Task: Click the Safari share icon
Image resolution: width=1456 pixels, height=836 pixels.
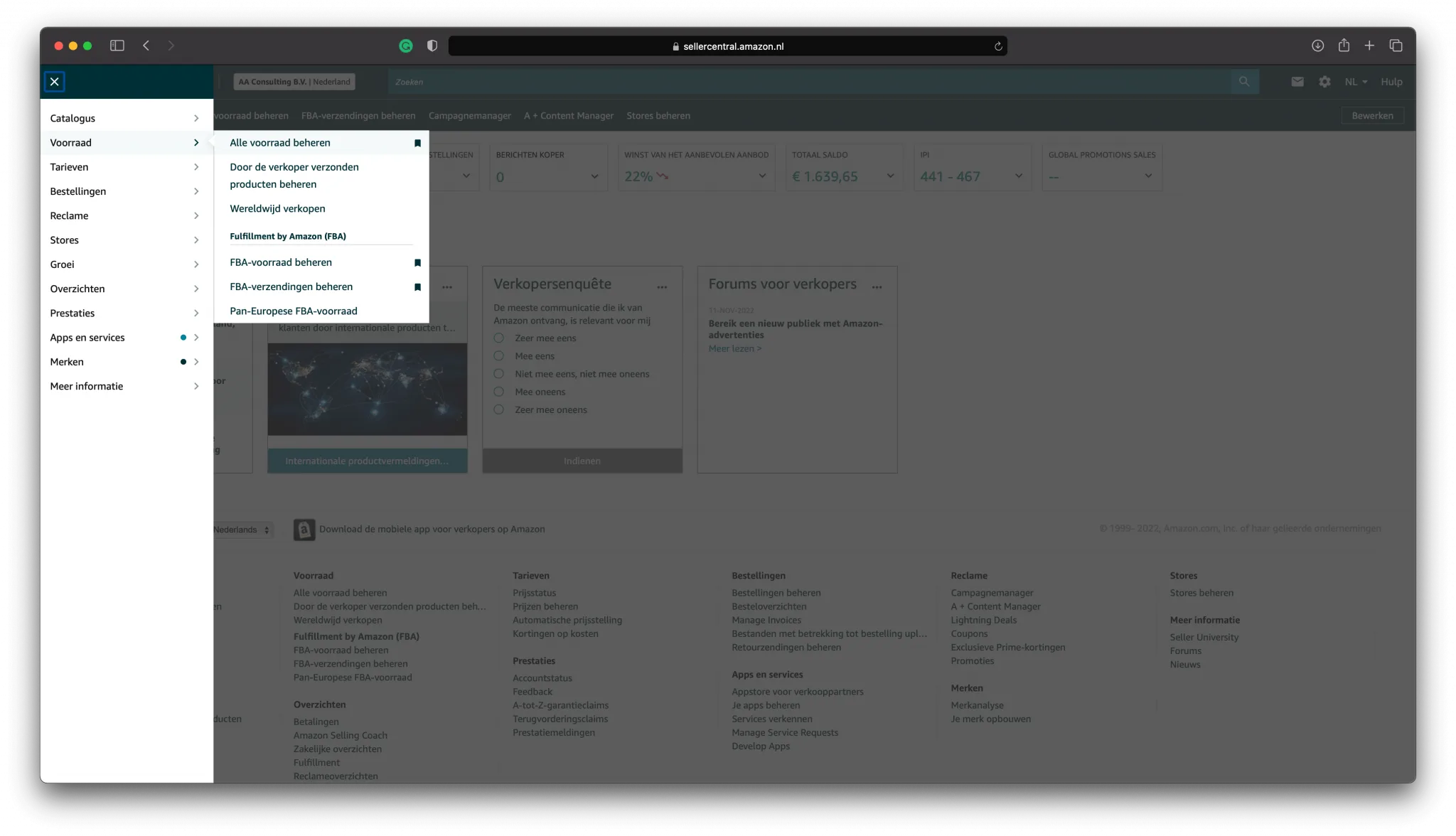Action: point(1344,45)
